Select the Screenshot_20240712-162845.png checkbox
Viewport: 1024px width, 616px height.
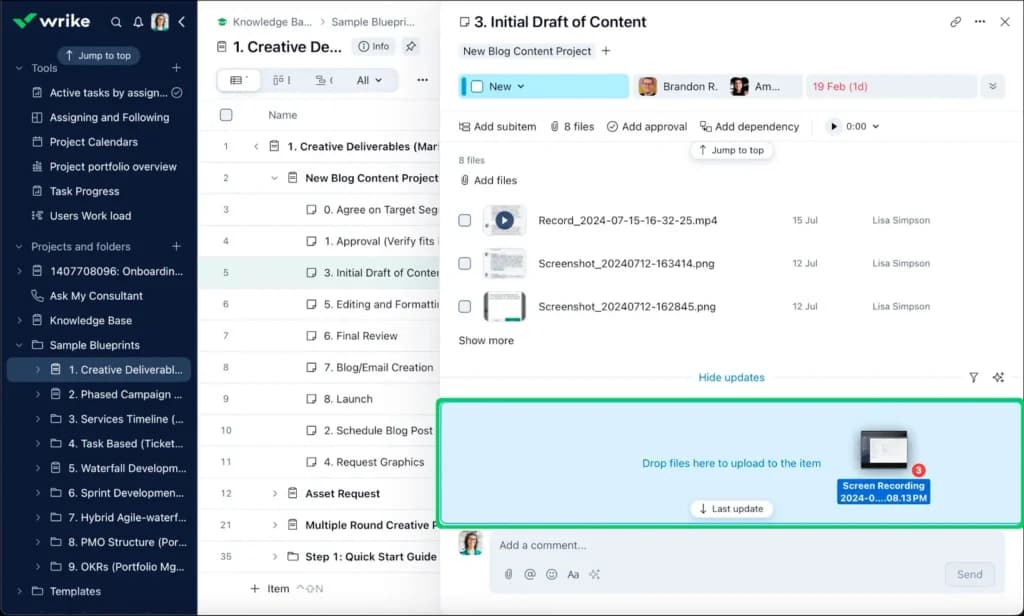click(464, 306)
